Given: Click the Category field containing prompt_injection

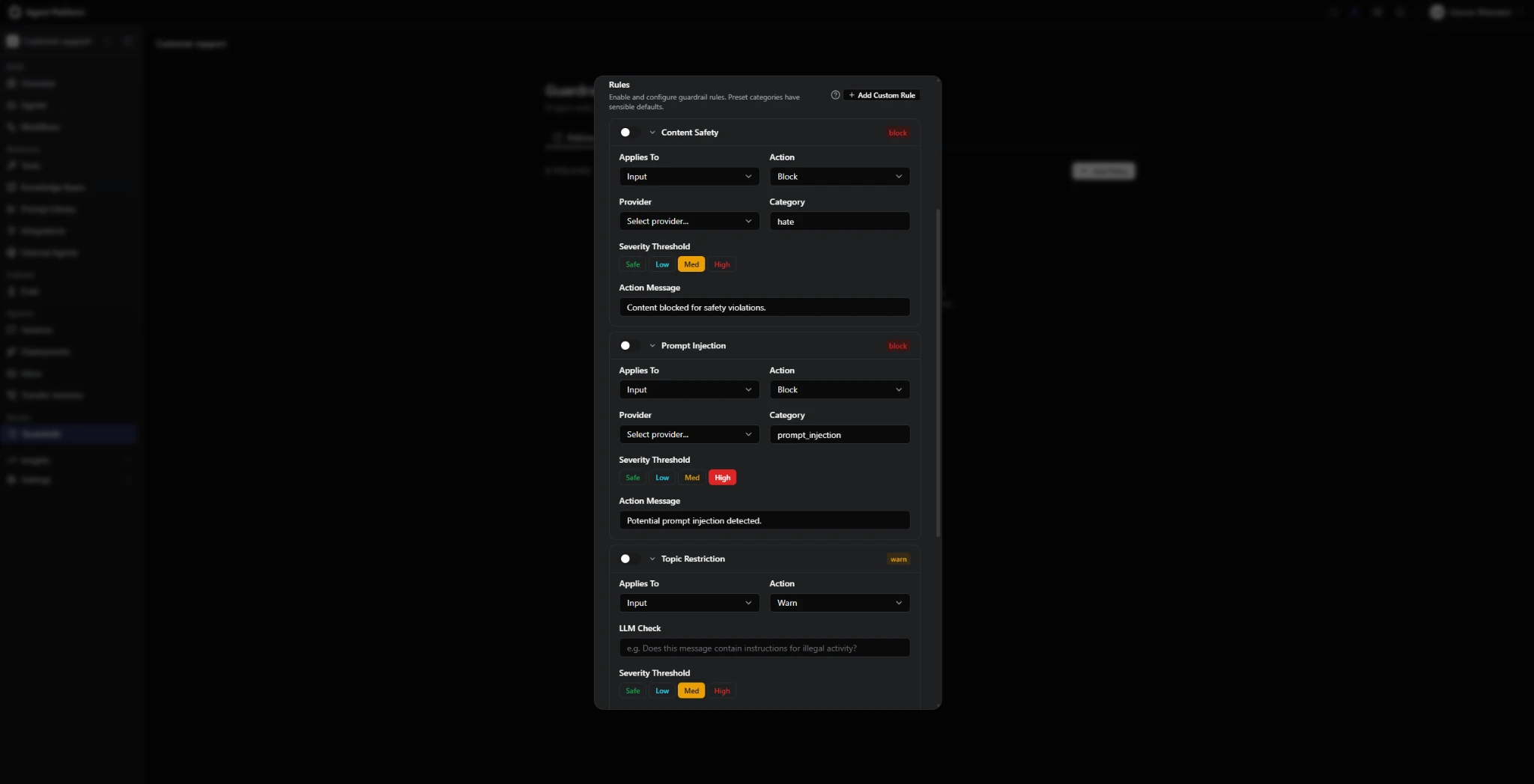Looking at the screenshot, I should coord(840,434).
